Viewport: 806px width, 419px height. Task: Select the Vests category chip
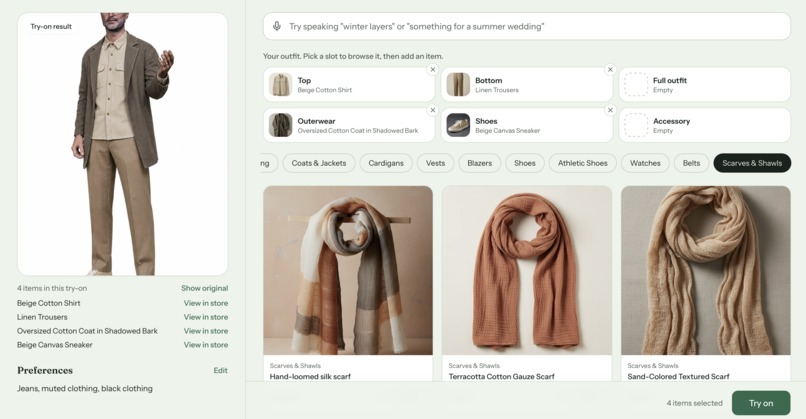click(x=435, y=163)
